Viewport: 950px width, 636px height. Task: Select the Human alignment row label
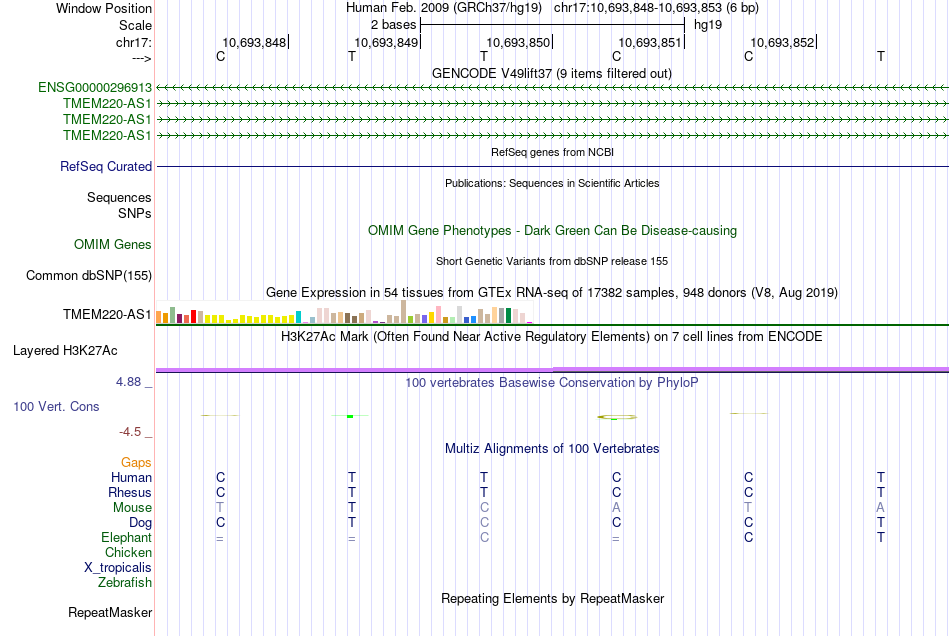[x=131, y=477]
